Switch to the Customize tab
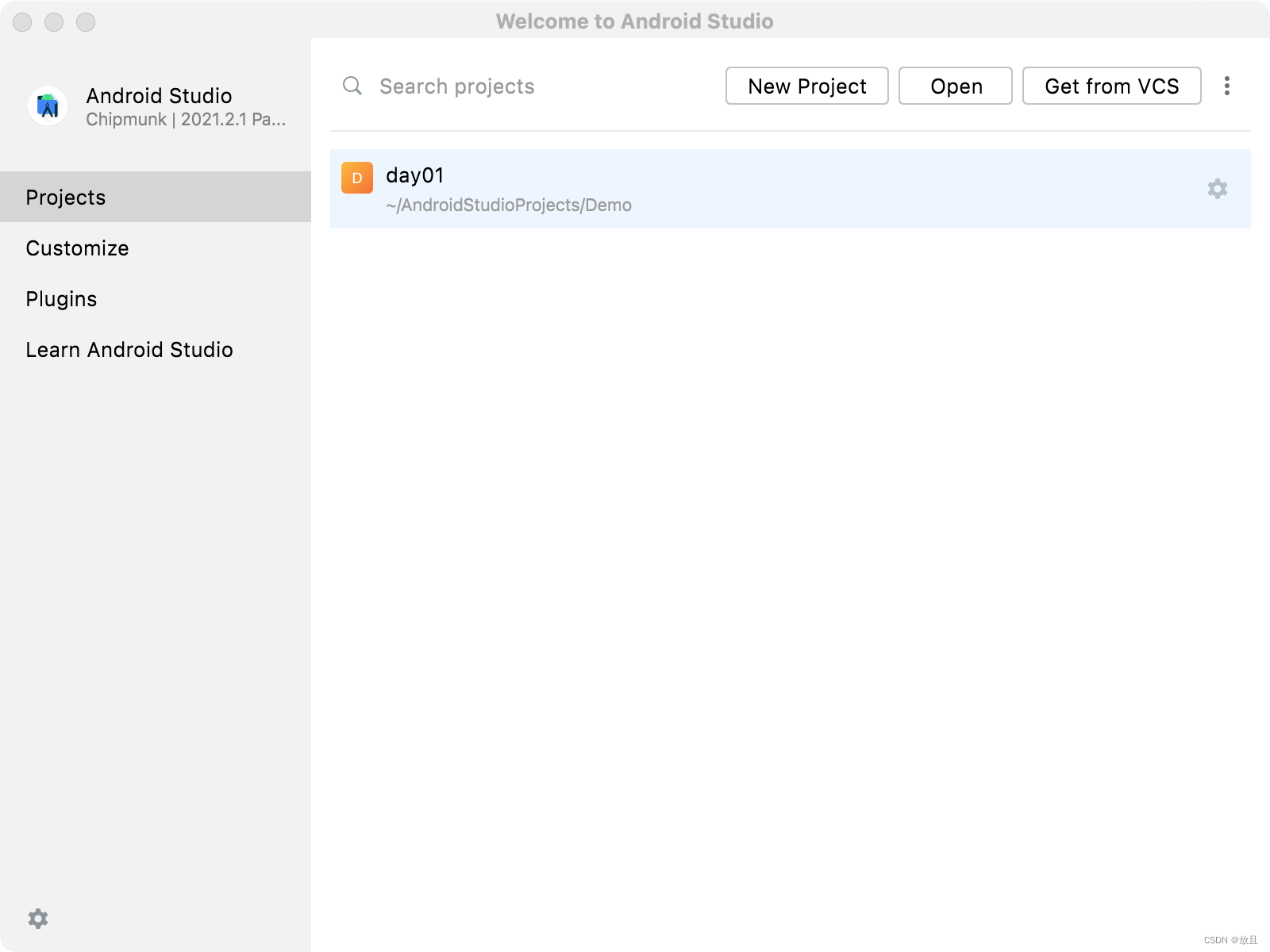The width and height of the screenshot is (1270, 952). coord(156,248)
